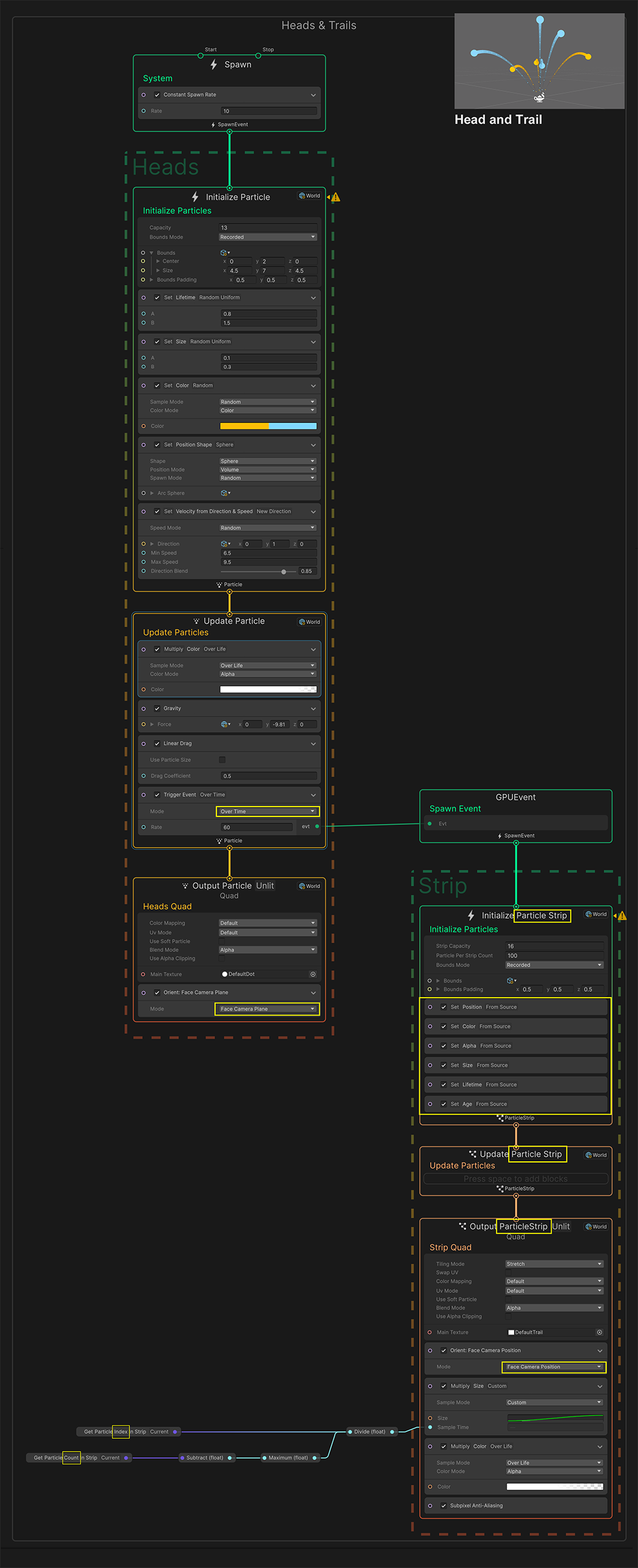Click the Spawn context Stop port

258,56
